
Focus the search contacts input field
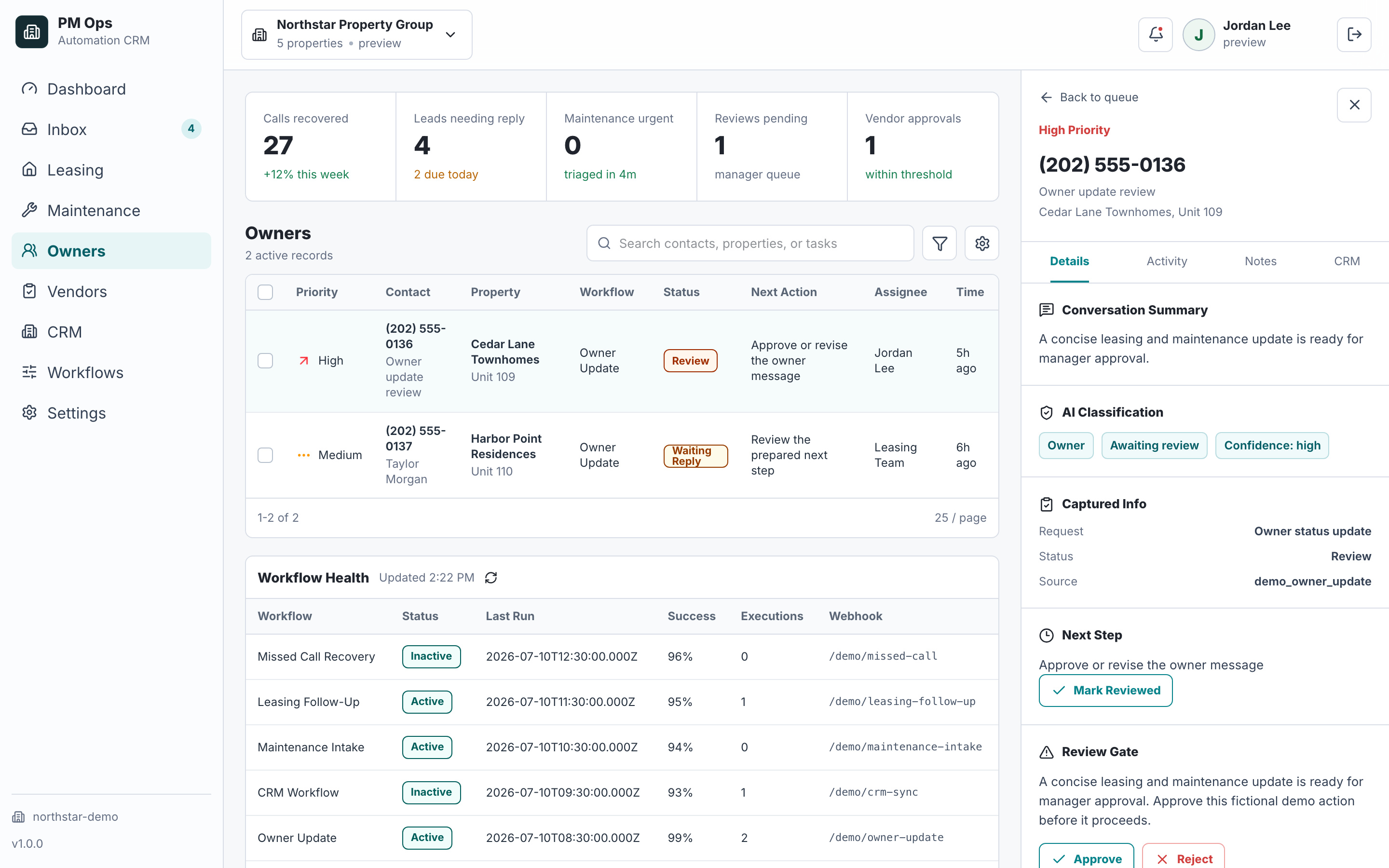coord(749,244)
